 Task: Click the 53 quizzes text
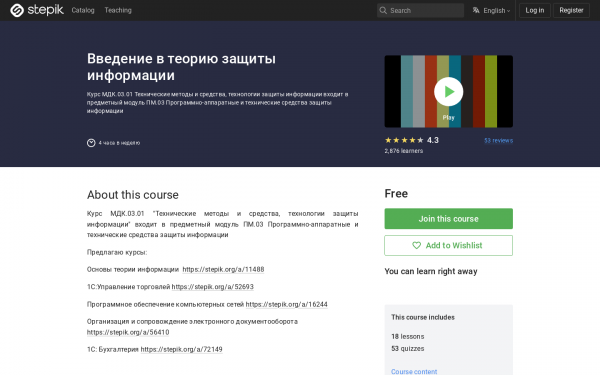point(408,349)
